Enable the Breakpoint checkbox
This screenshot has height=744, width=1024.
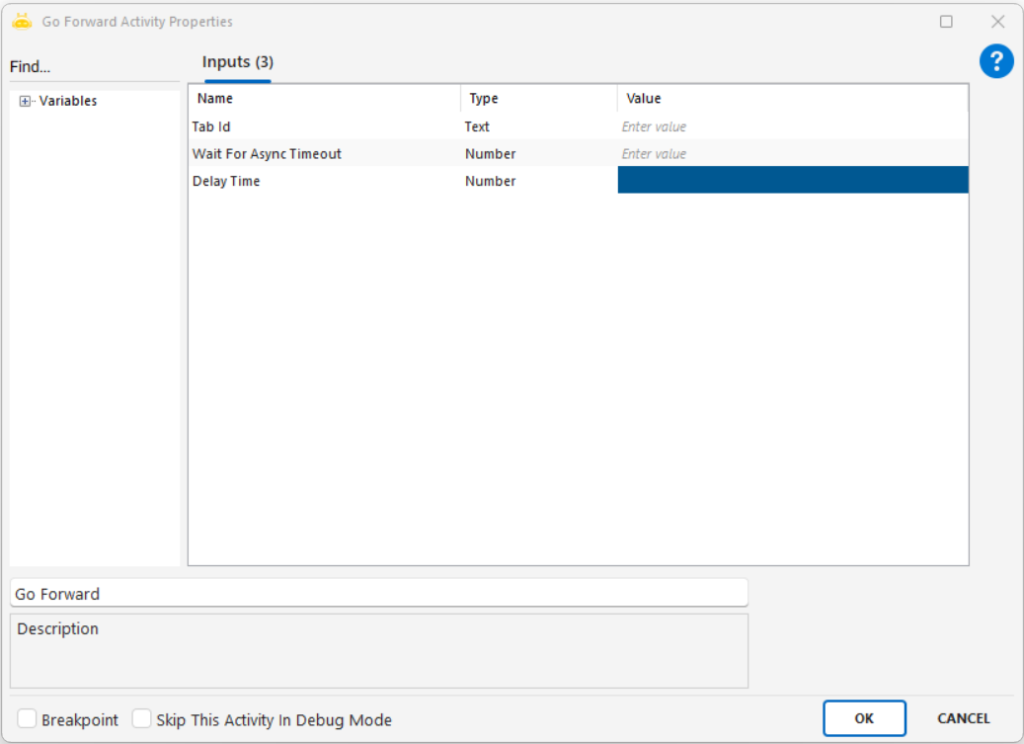[27, 719]
